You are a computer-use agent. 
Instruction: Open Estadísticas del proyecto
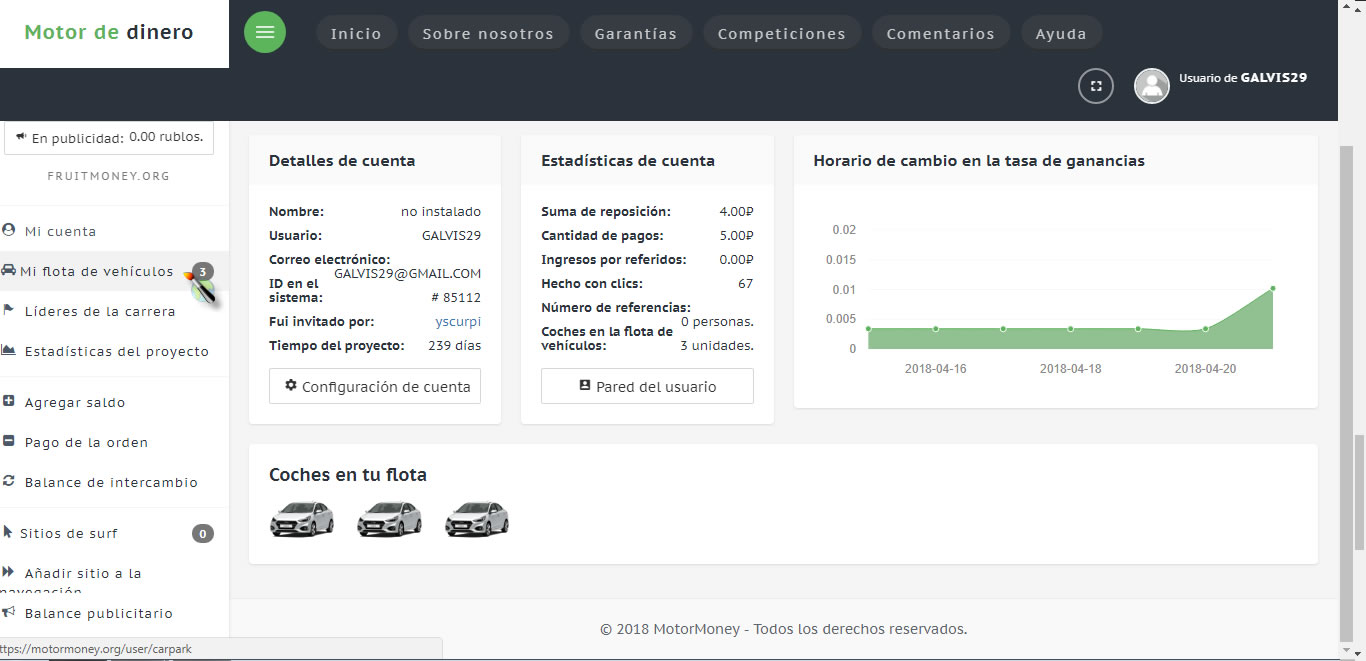117,351
